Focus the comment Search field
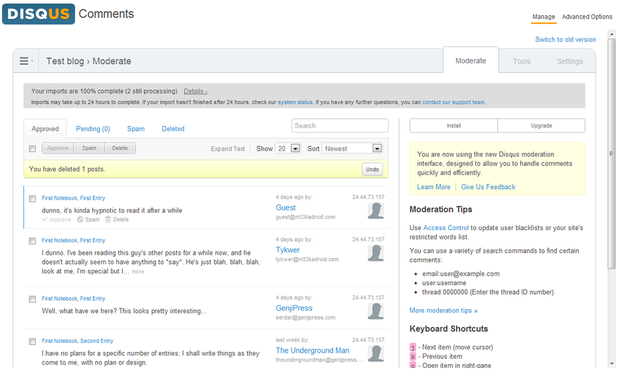Screen dimensions: 620x376 point(340,126)
